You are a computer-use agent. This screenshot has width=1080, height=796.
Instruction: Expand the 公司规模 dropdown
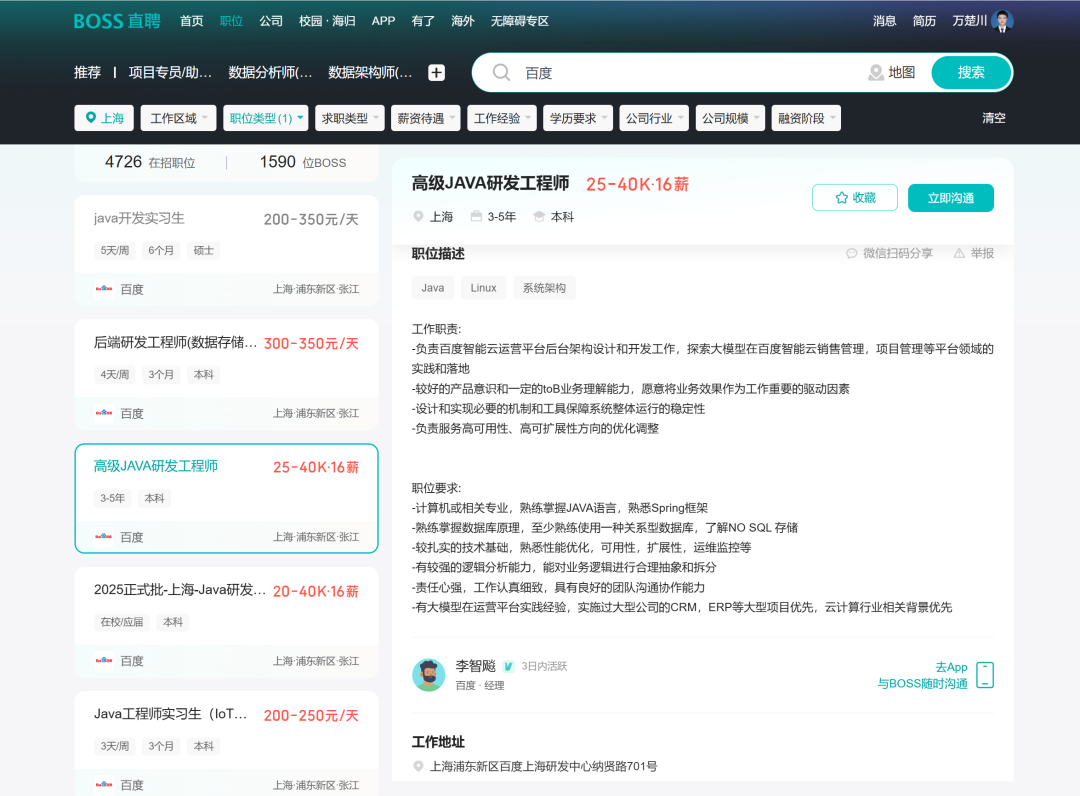pyautogui.click(x=730, y=118)
